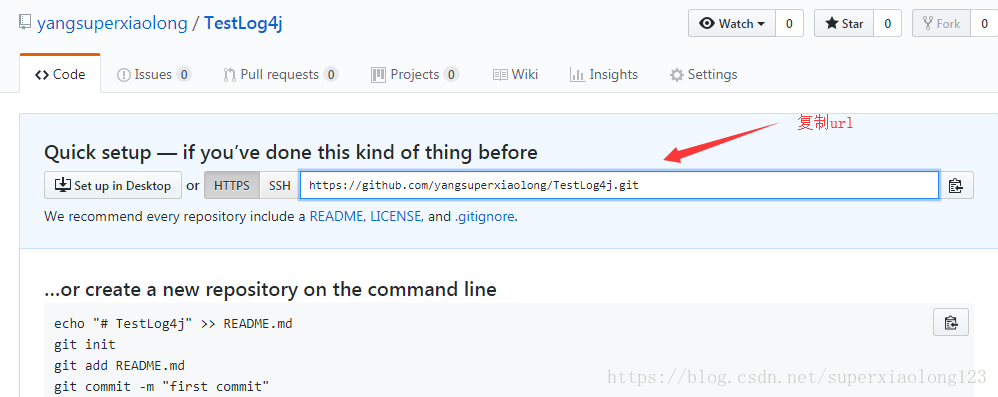Star the TestLog4j repository
The height and width of the screenshot is (397, 998).
tap(844, 24)
